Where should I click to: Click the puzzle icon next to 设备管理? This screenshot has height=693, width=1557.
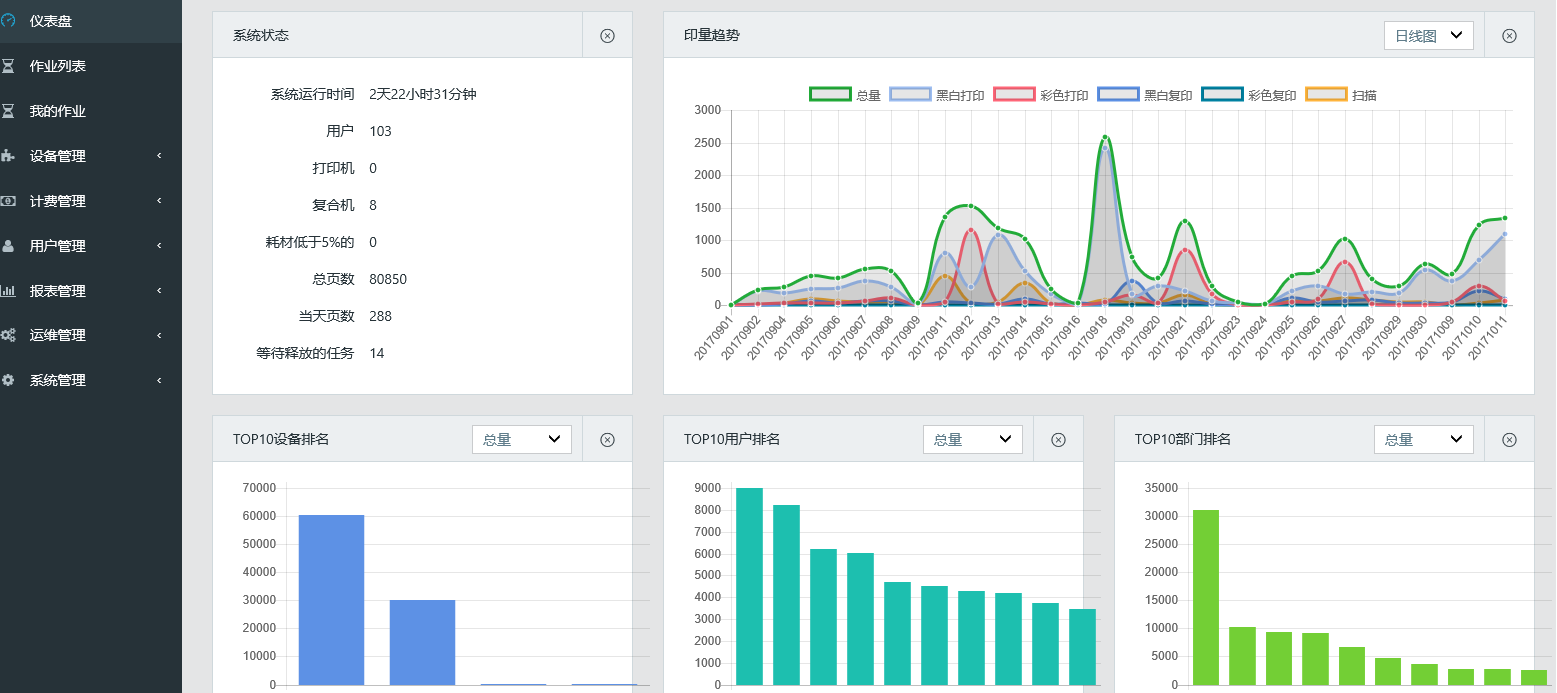point(8,156)
